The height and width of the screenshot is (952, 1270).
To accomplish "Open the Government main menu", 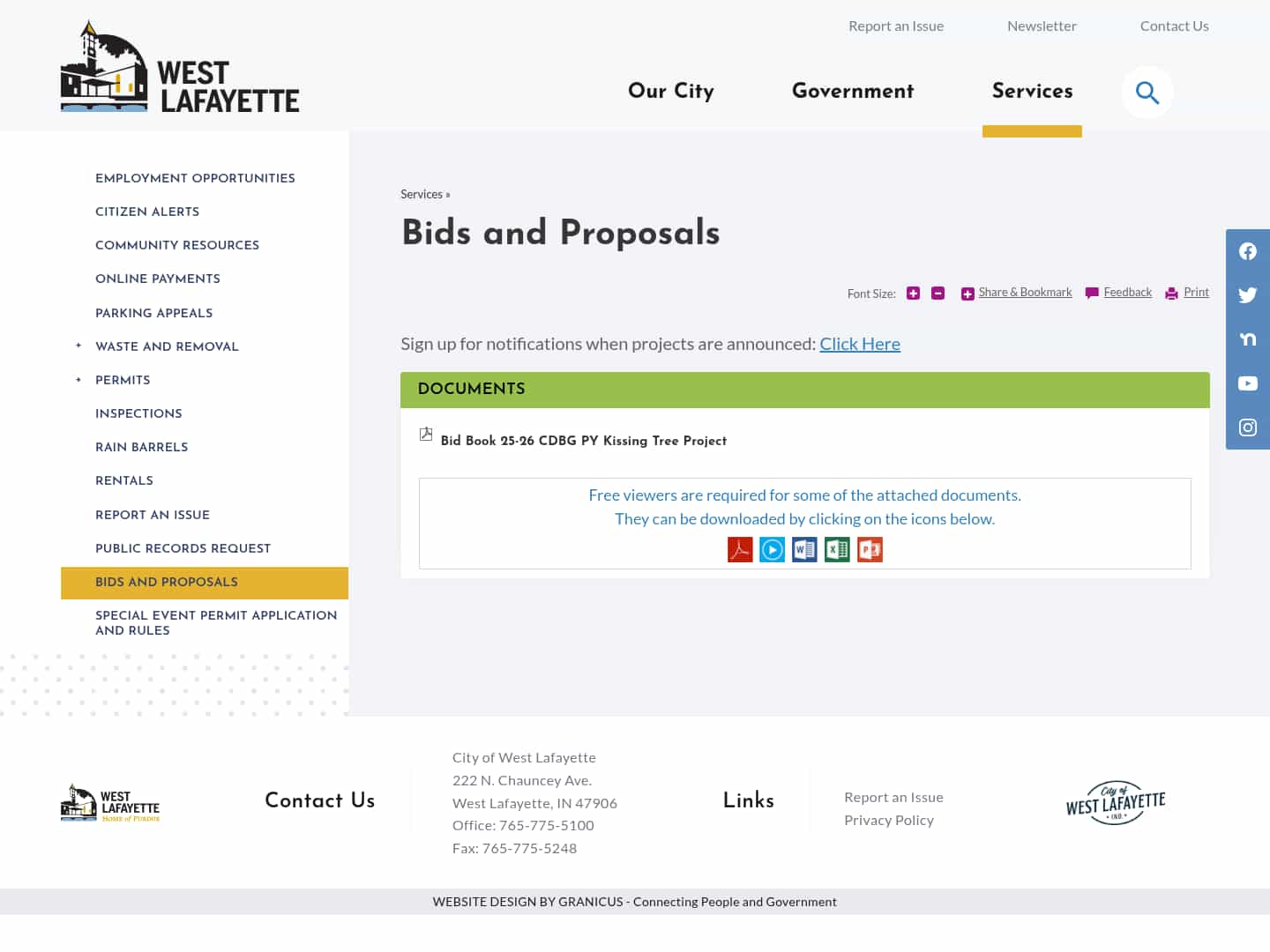I will (852, 91).
